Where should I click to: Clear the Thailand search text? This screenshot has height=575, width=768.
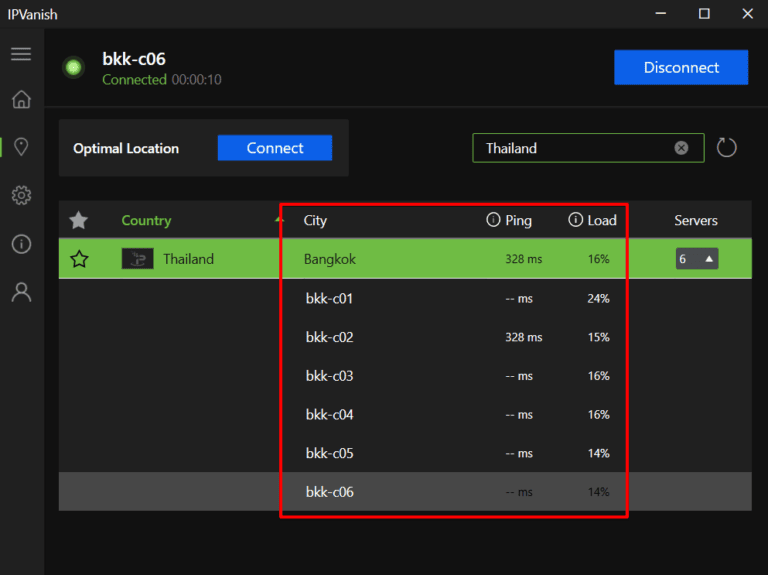(681, 148)
